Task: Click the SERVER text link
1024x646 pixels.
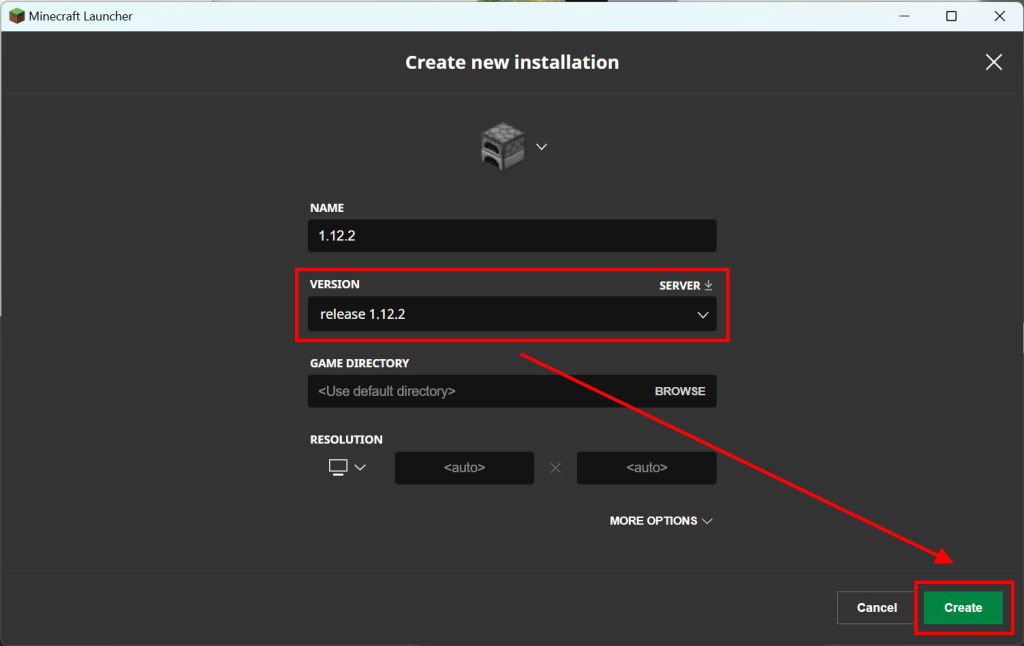Action: [679, 285]
